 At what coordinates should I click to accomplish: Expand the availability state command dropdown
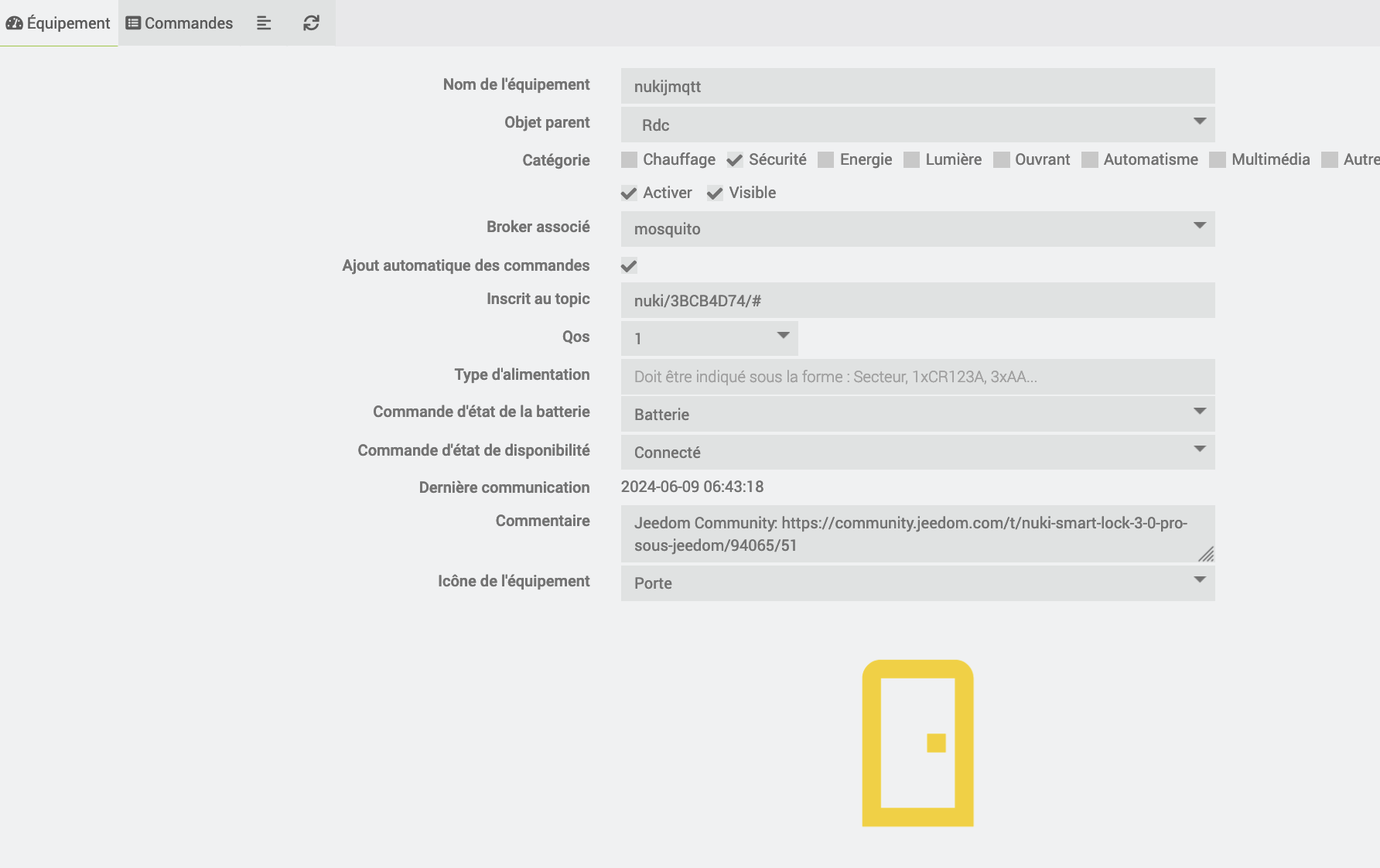point(917,452)
